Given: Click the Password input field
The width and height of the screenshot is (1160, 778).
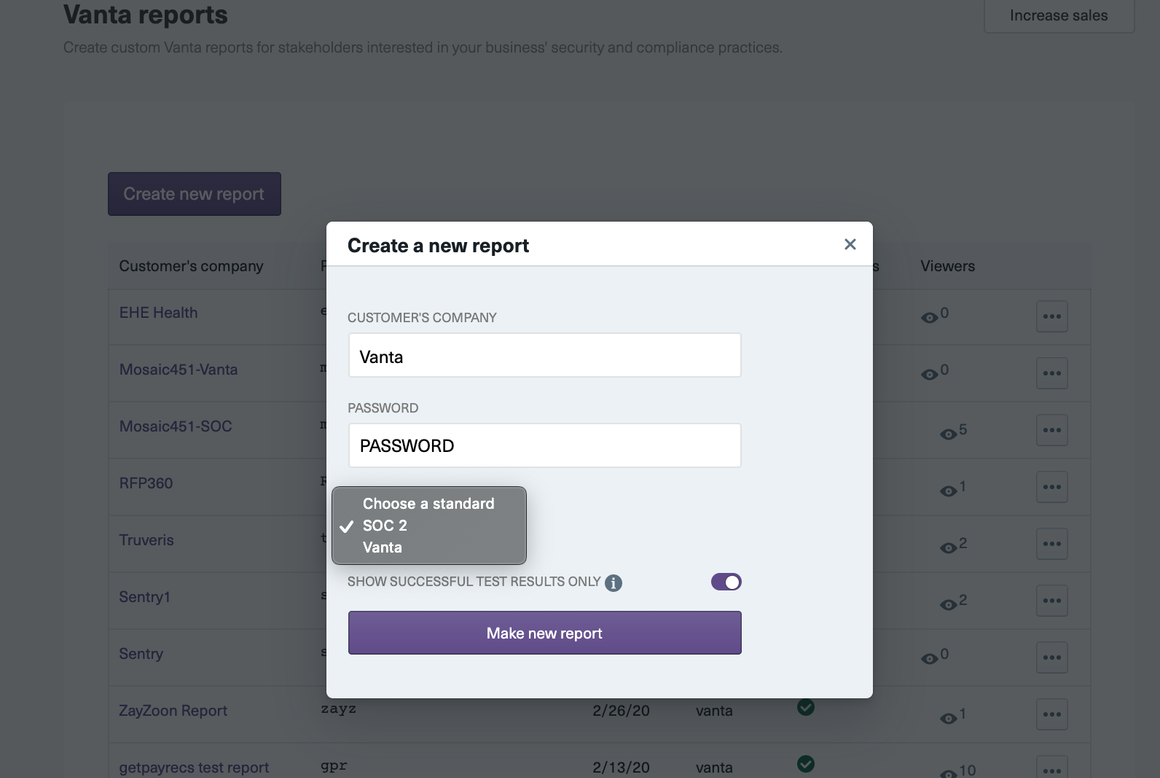Looking at the screenshot, I should pos(544,445).
